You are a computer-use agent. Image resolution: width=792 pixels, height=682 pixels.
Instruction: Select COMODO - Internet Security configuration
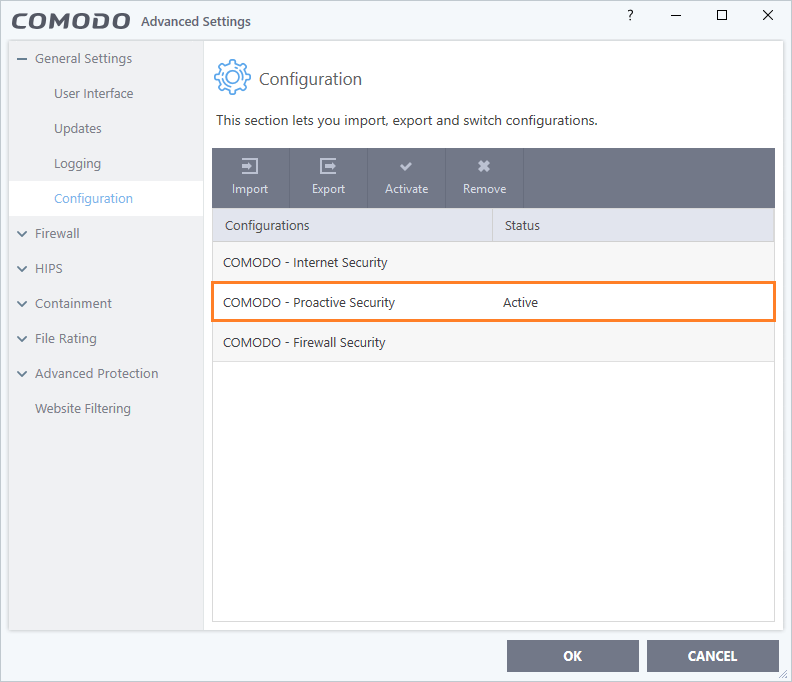[x=493, y=263]
